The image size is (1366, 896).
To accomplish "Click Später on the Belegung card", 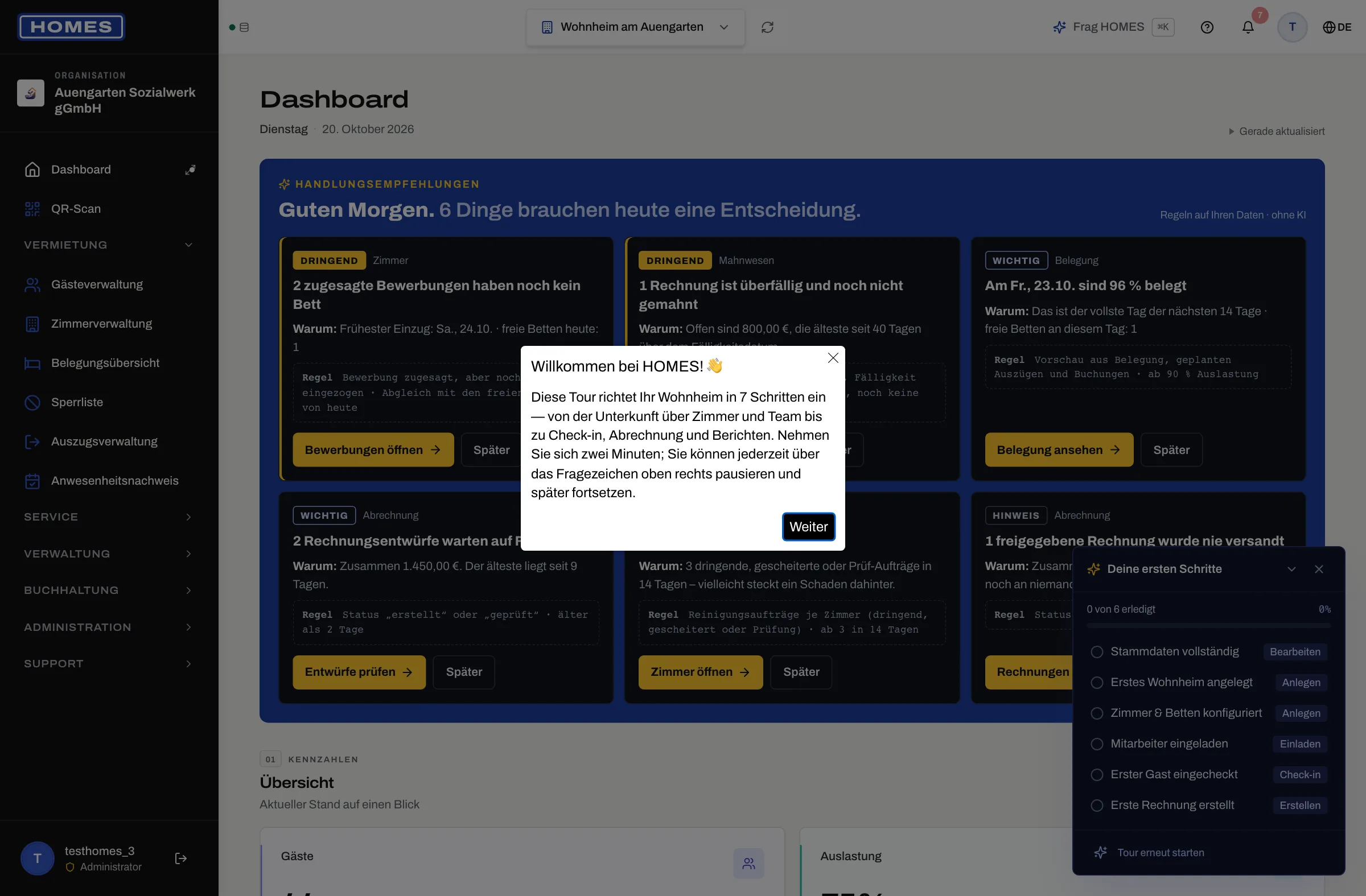I will (1171, 450).
